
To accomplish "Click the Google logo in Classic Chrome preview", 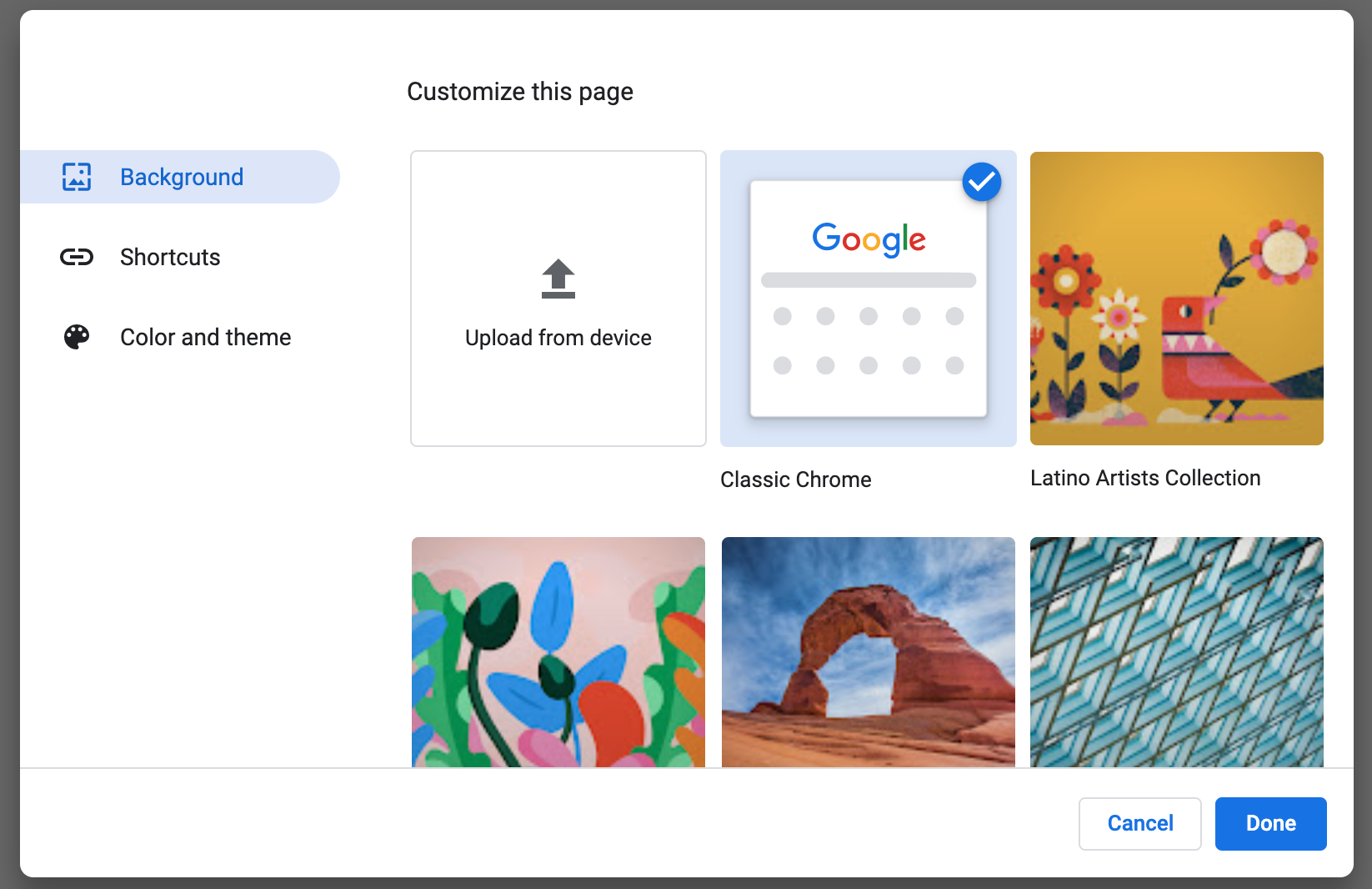I will click(x=869, y=239).
